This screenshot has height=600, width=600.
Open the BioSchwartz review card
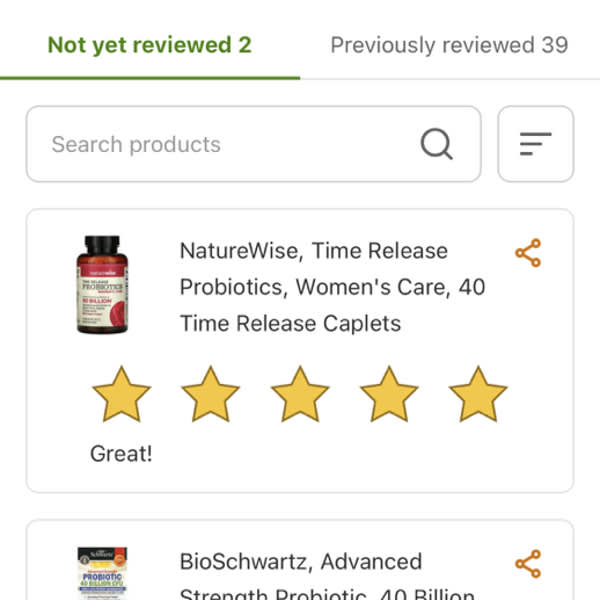(x=300, y=560)
